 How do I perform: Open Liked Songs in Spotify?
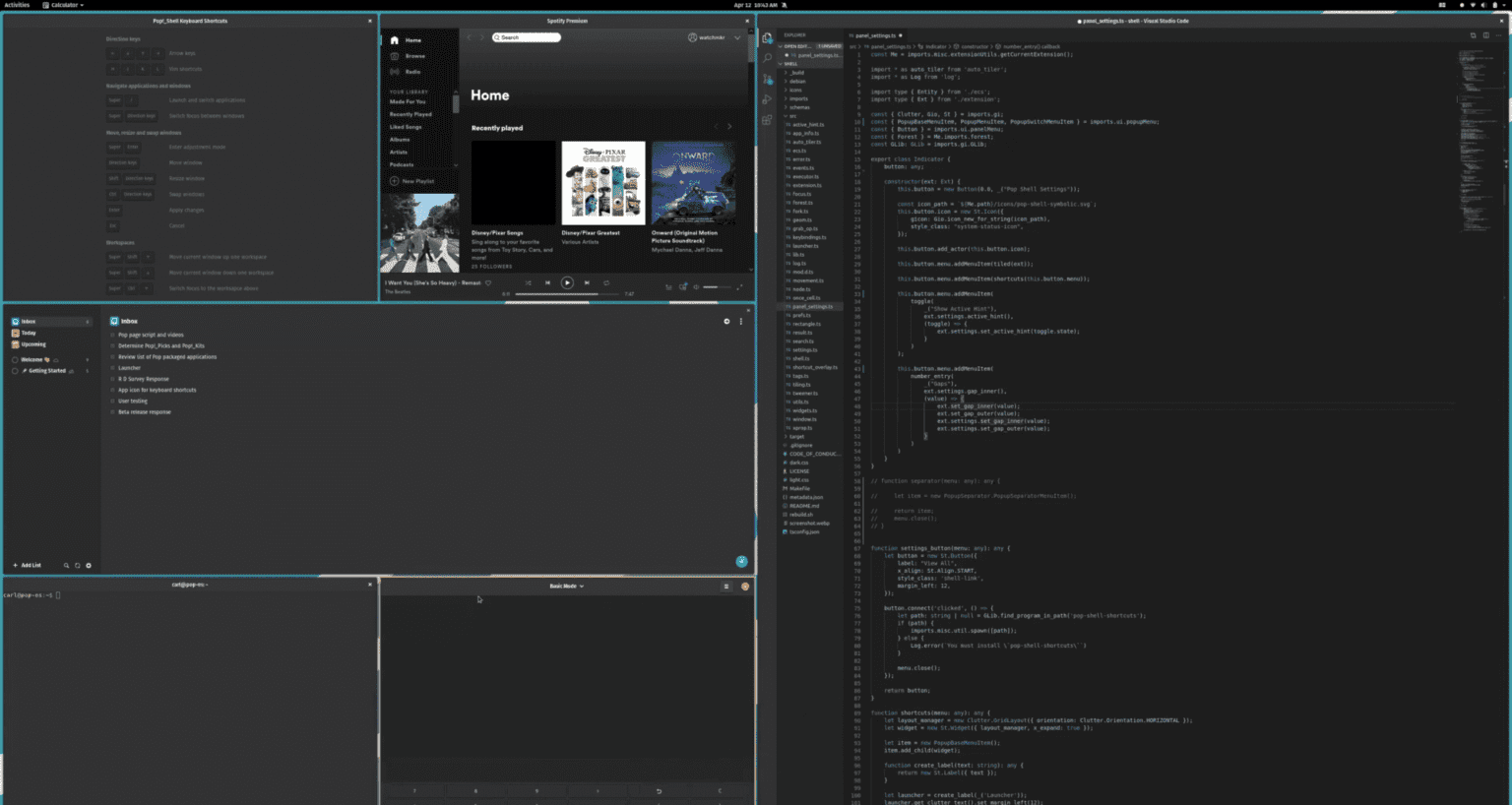click(407, 125)
